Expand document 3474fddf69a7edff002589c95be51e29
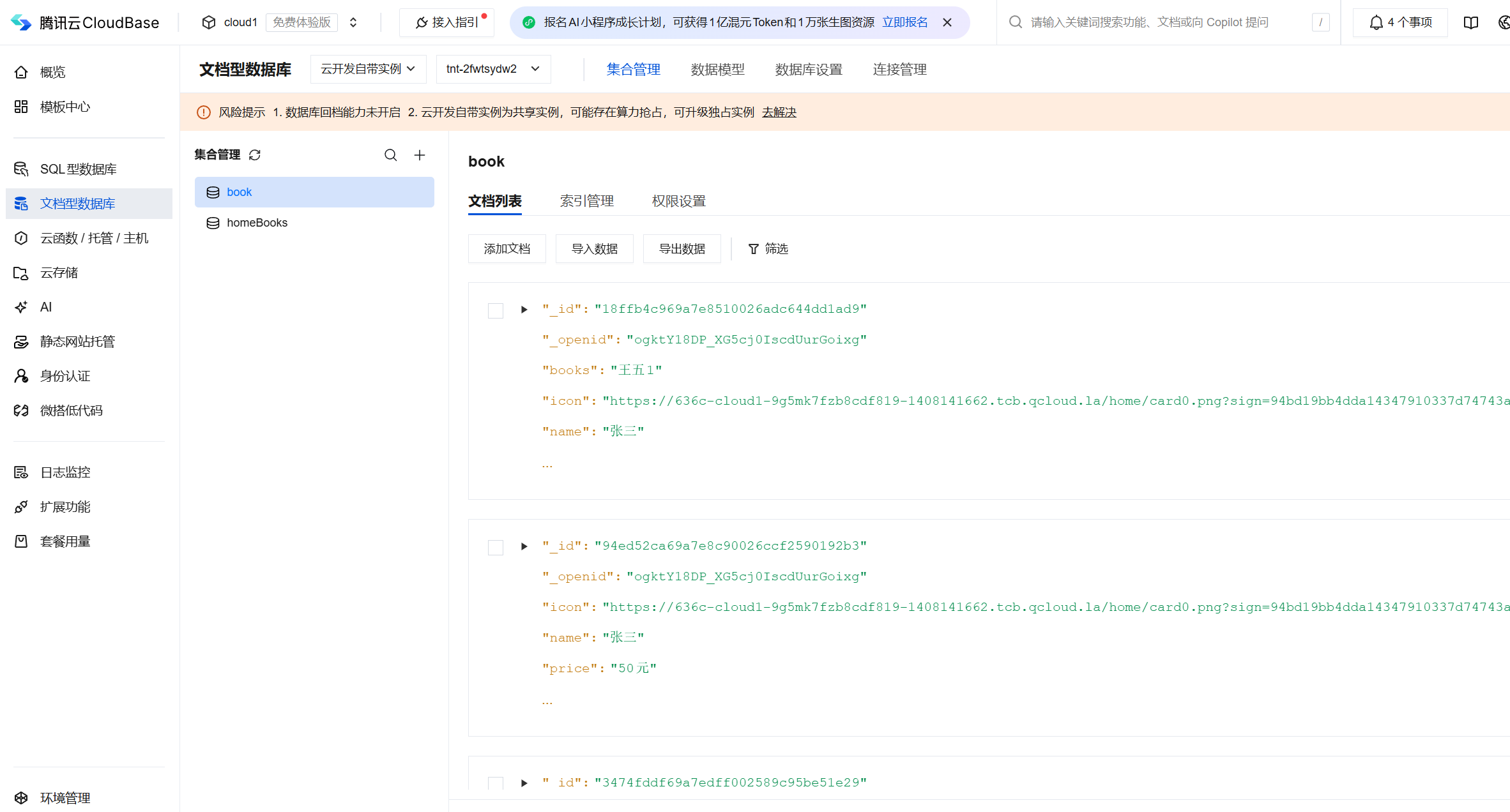 click(x=524, y=783)
